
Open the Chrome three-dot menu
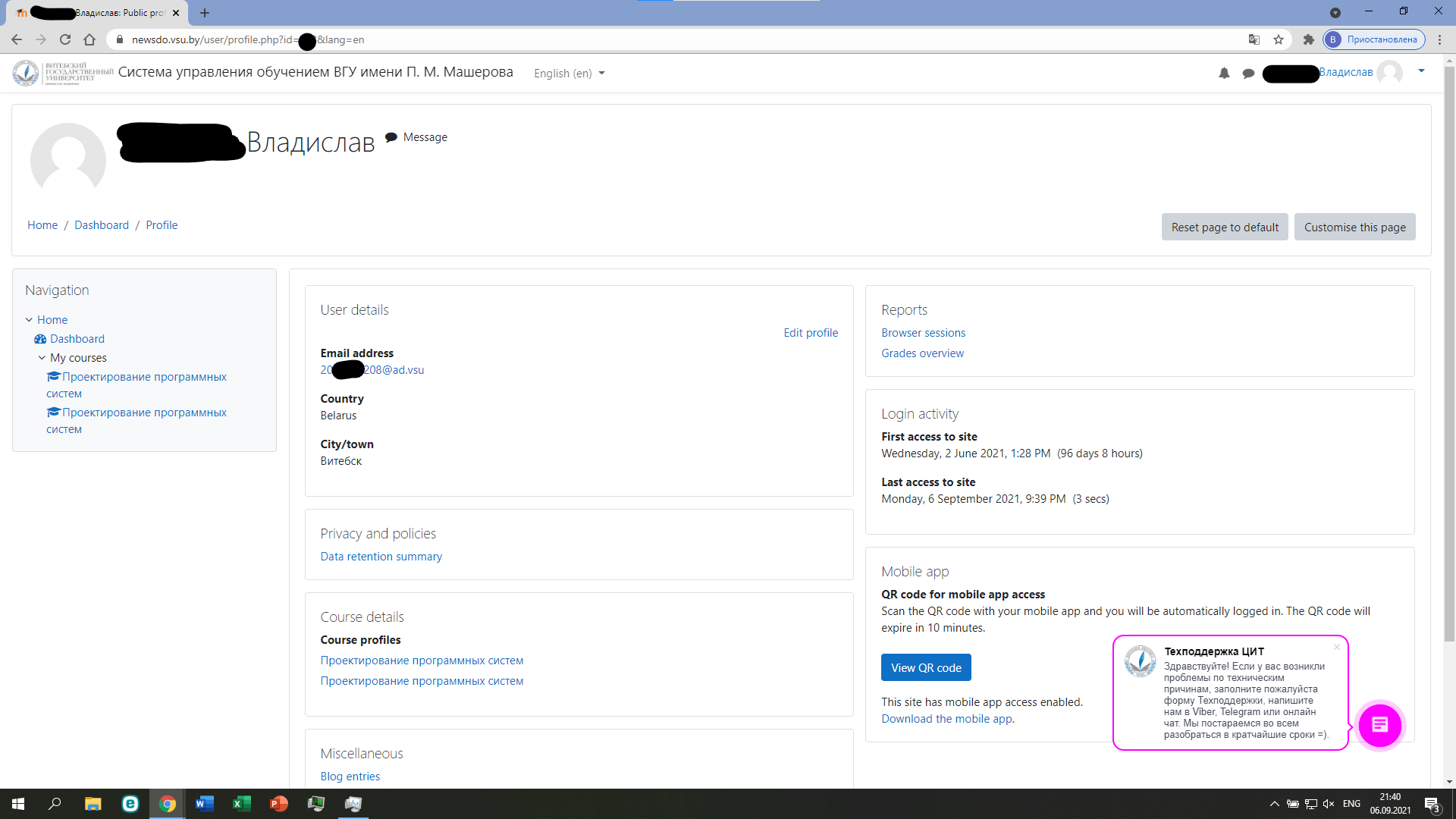pos(1440,39)
